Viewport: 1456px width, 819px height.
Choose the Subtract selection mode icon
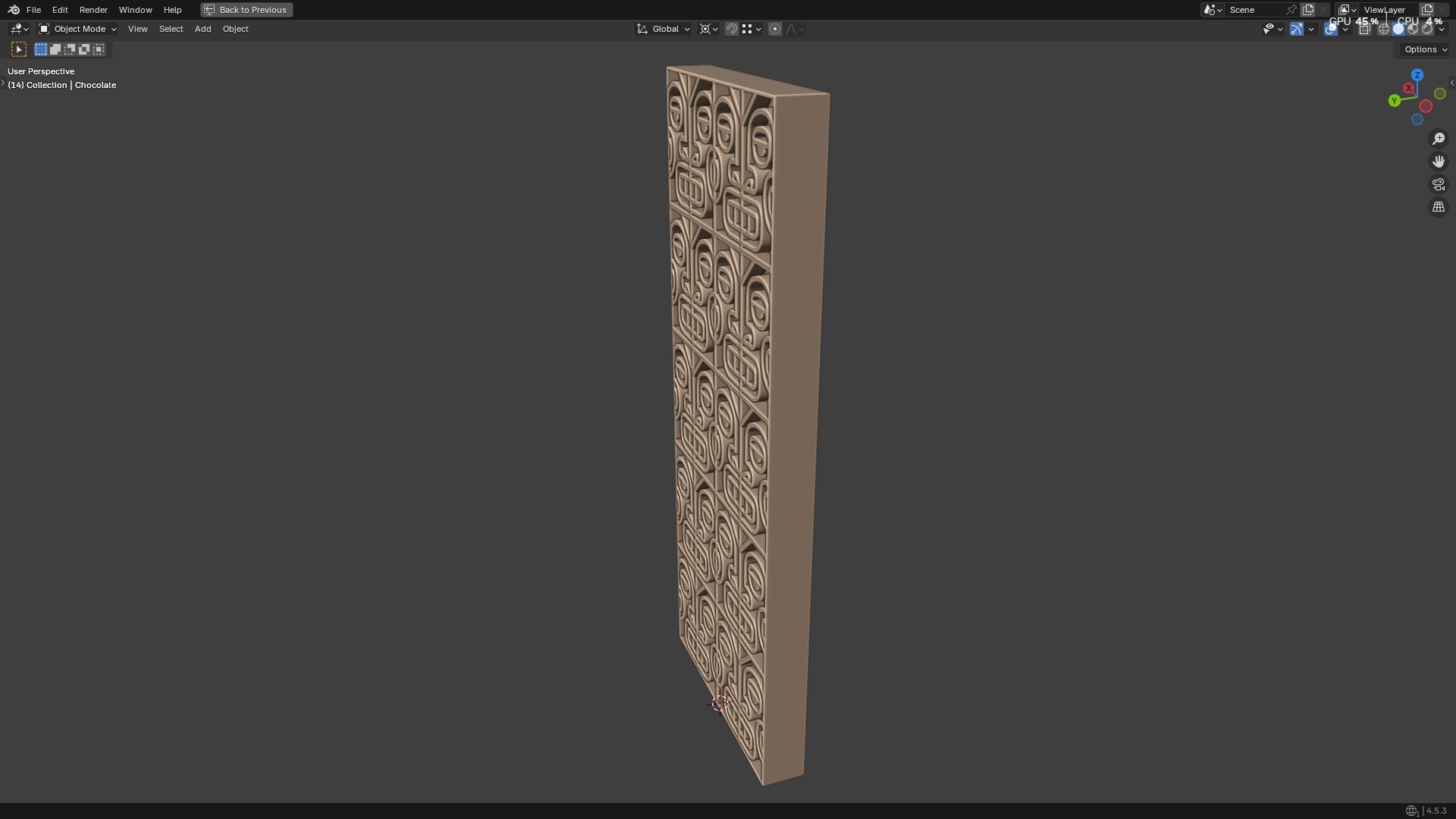point(70,49)
